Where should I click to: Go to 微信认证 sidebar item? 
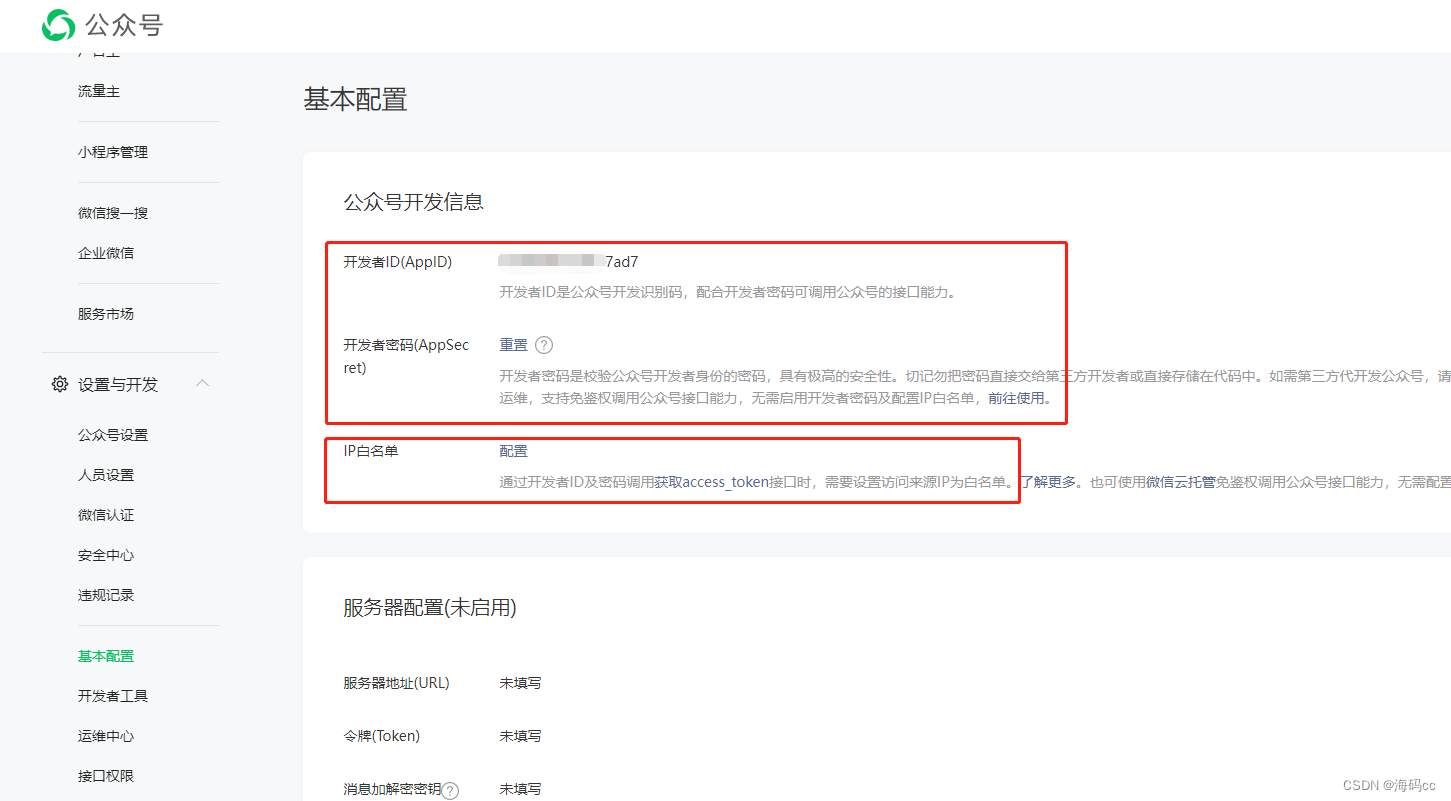click(106, 515)
